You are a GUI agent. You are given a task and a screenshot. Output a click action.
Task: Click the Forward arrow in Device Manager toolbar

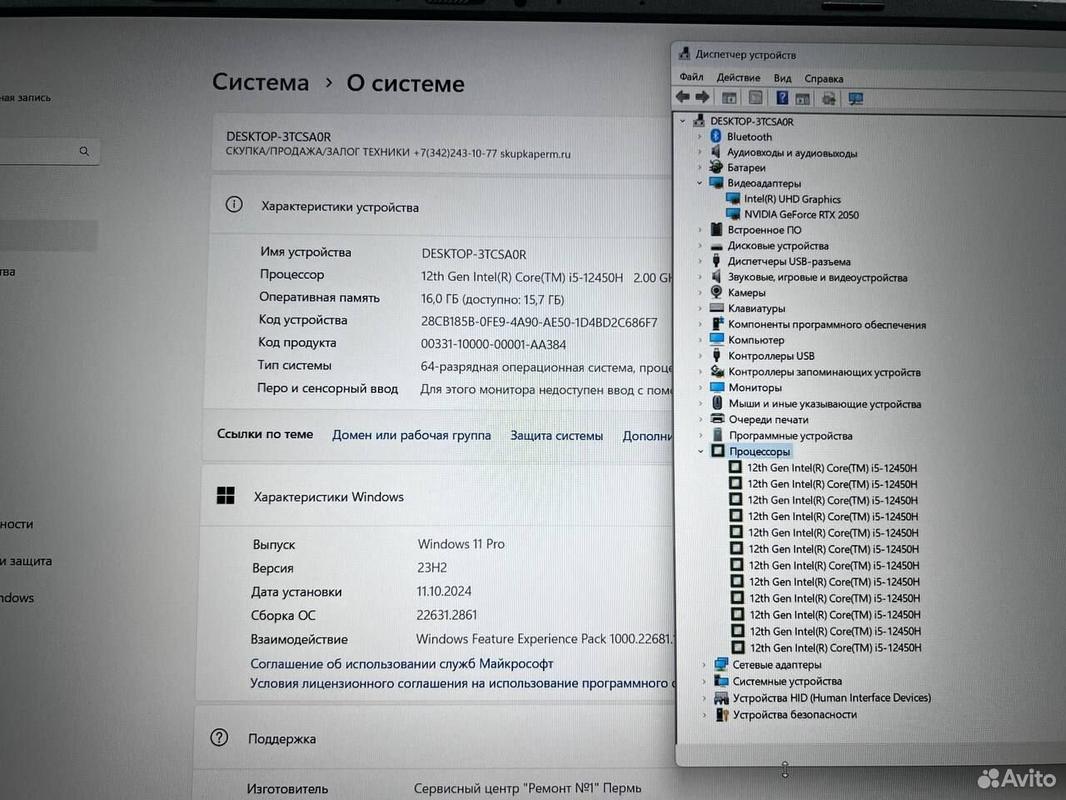703,97
